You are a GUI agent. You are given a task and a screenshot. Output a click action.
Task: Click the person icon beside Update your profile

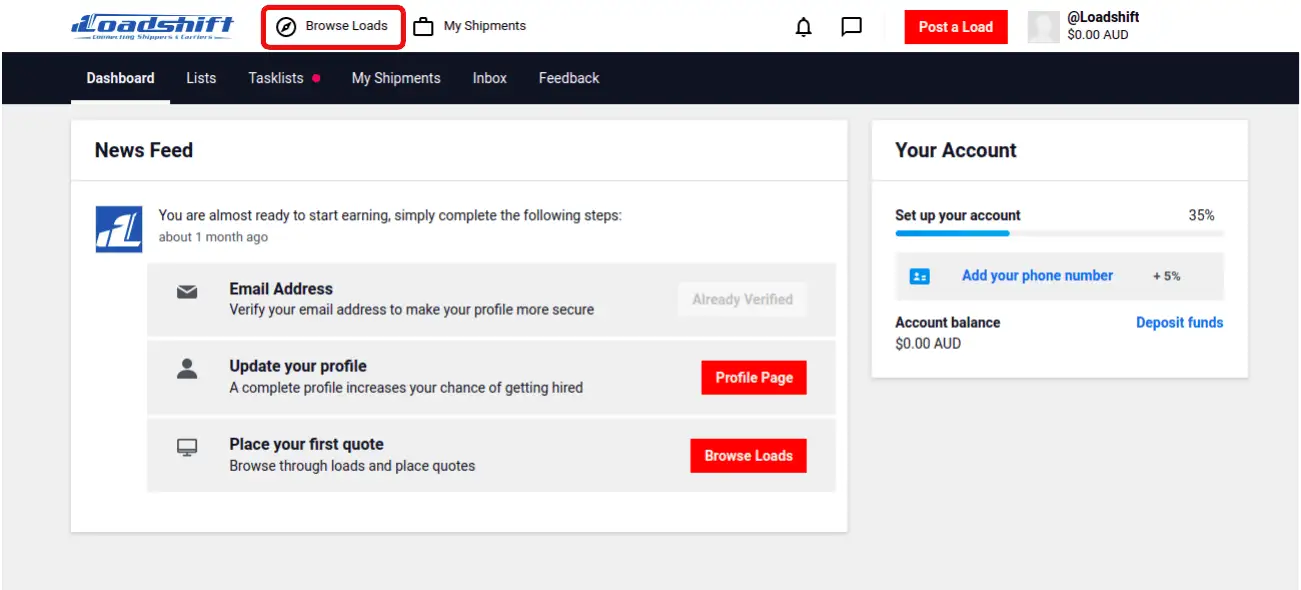point(187,369)
